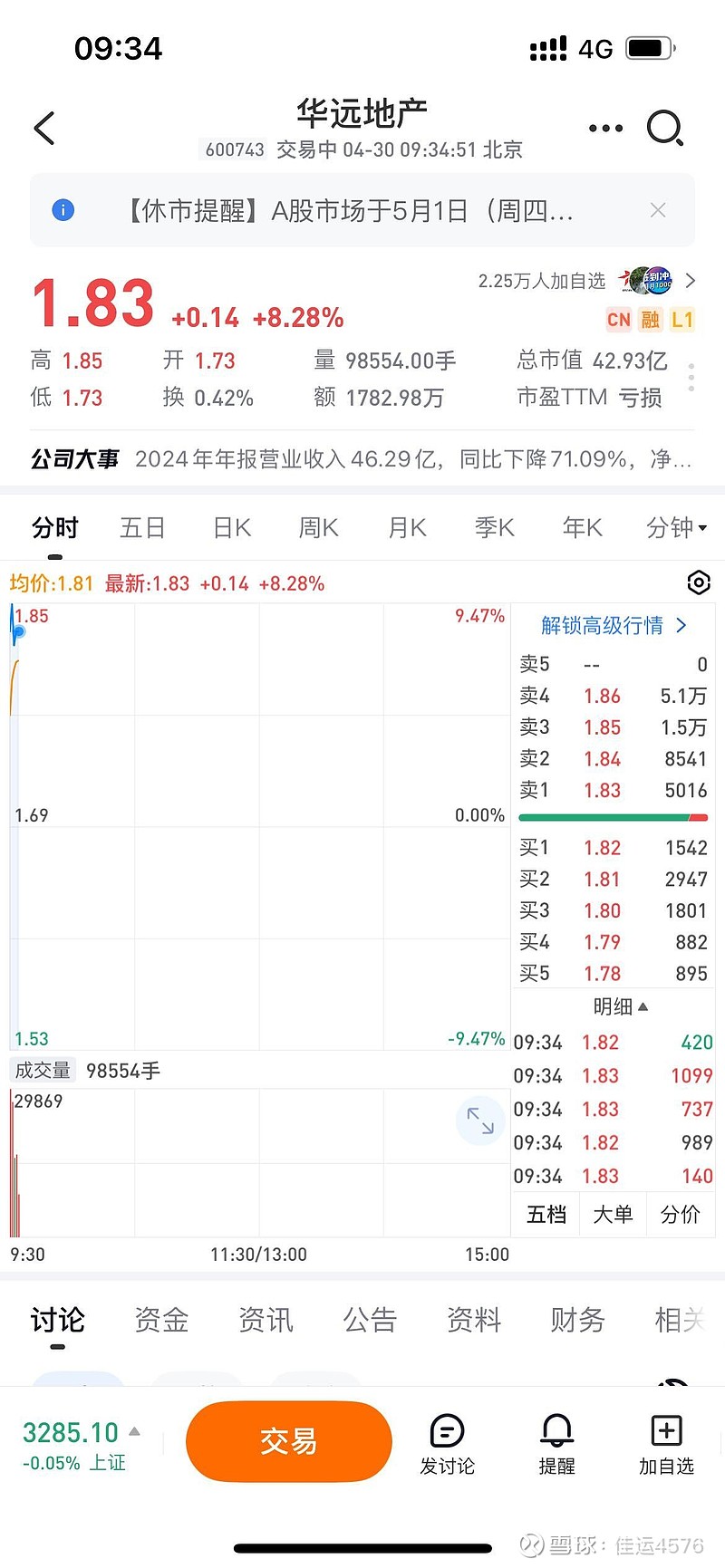Expand chart to fullscreen with arrows icon

480,1121
